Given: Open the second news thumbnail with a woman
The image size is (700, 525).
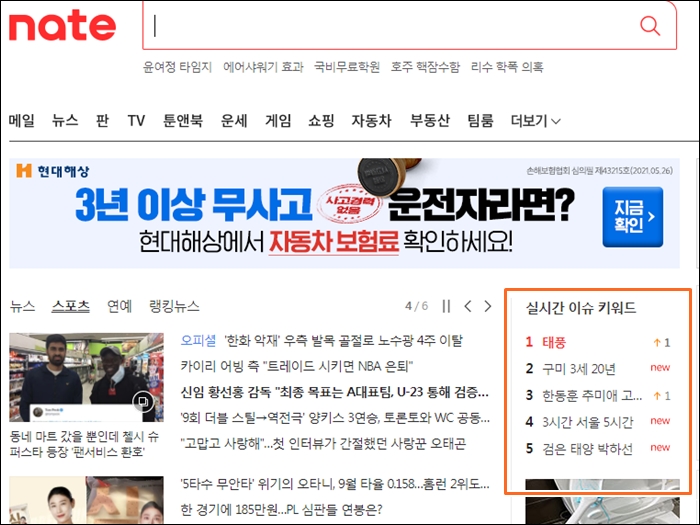Looking at the screenshot, I should [86, 500].
